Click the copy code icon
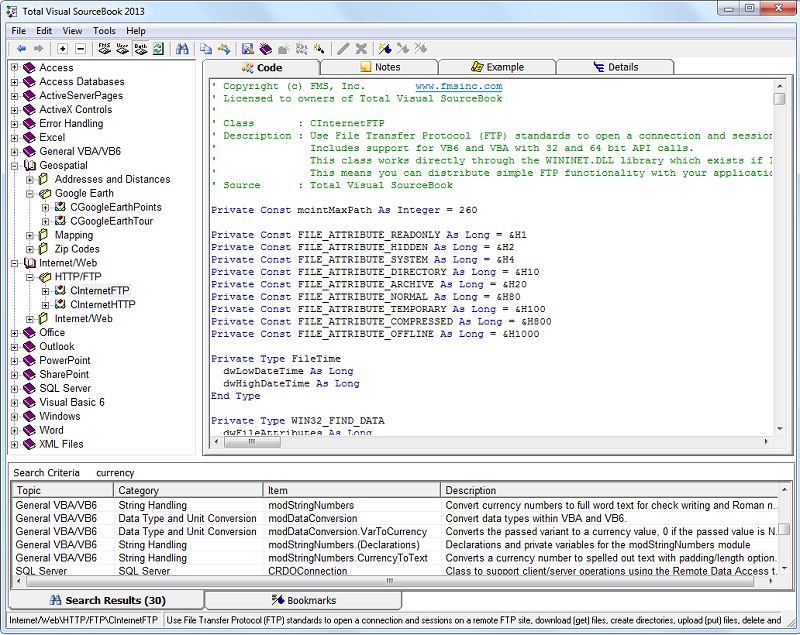This screenshot has height=635, width=800. pyautogui.click(x=203, y=47)
